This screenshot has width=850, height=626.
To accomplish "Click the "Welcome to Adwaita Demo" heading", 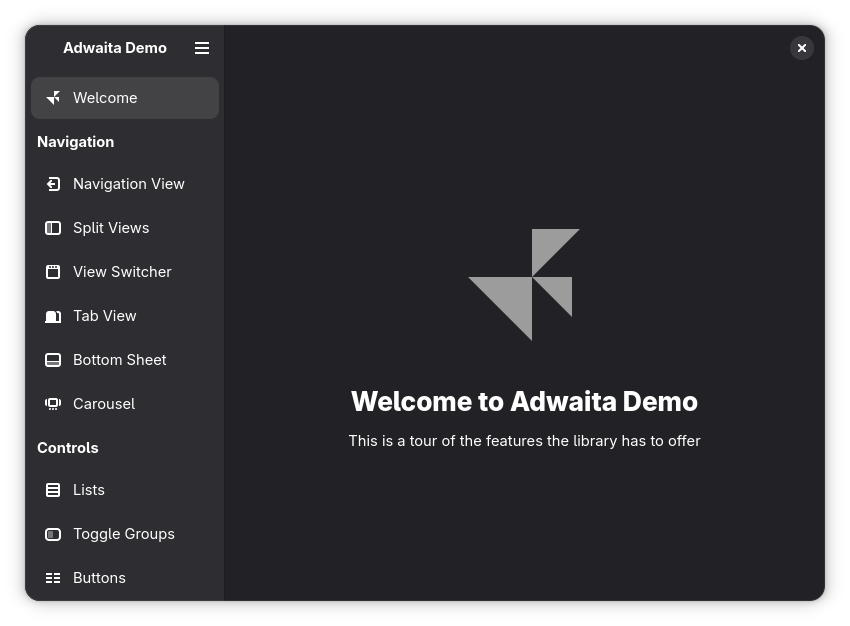I will point(524,402).
